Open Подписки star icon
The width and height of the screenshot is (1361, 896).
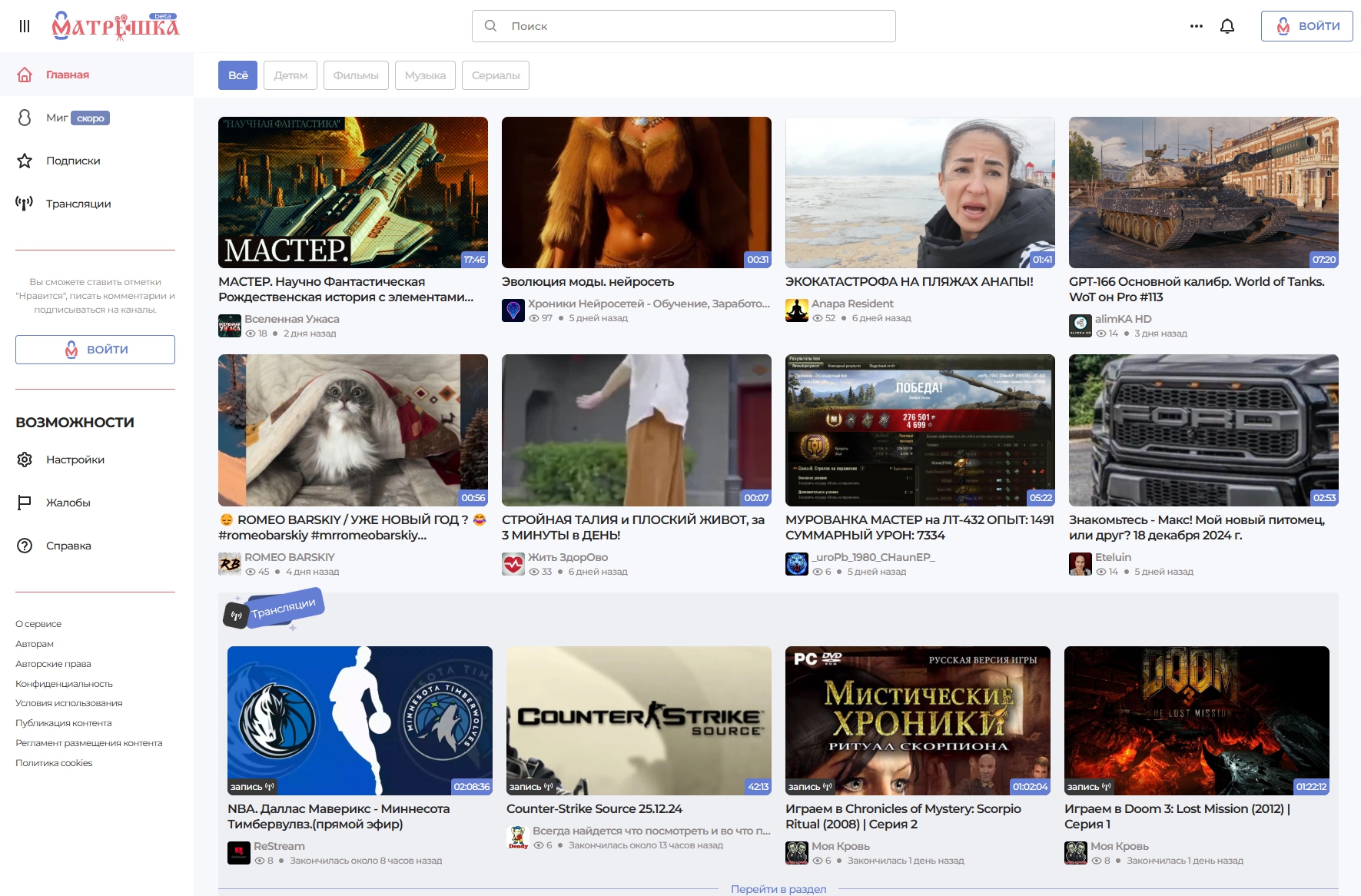(x=25, y=161)
